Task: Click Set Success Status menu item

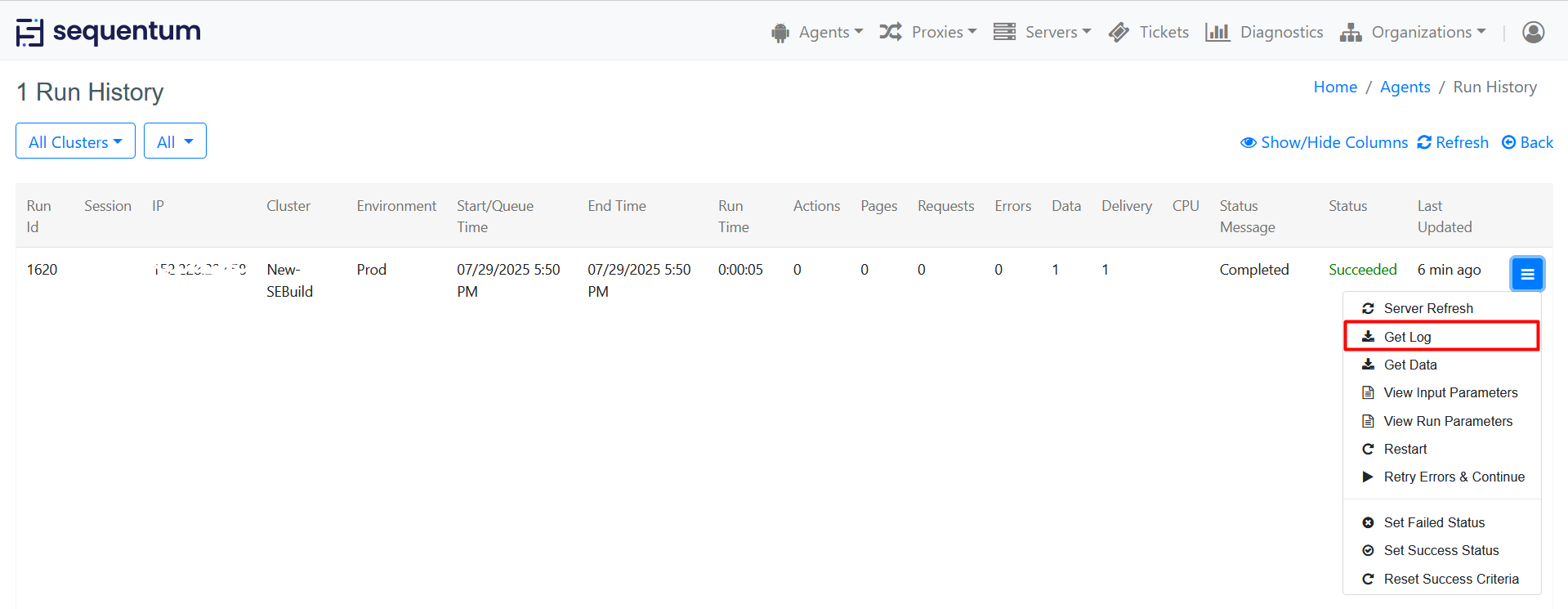Action: click(1441, 550)
